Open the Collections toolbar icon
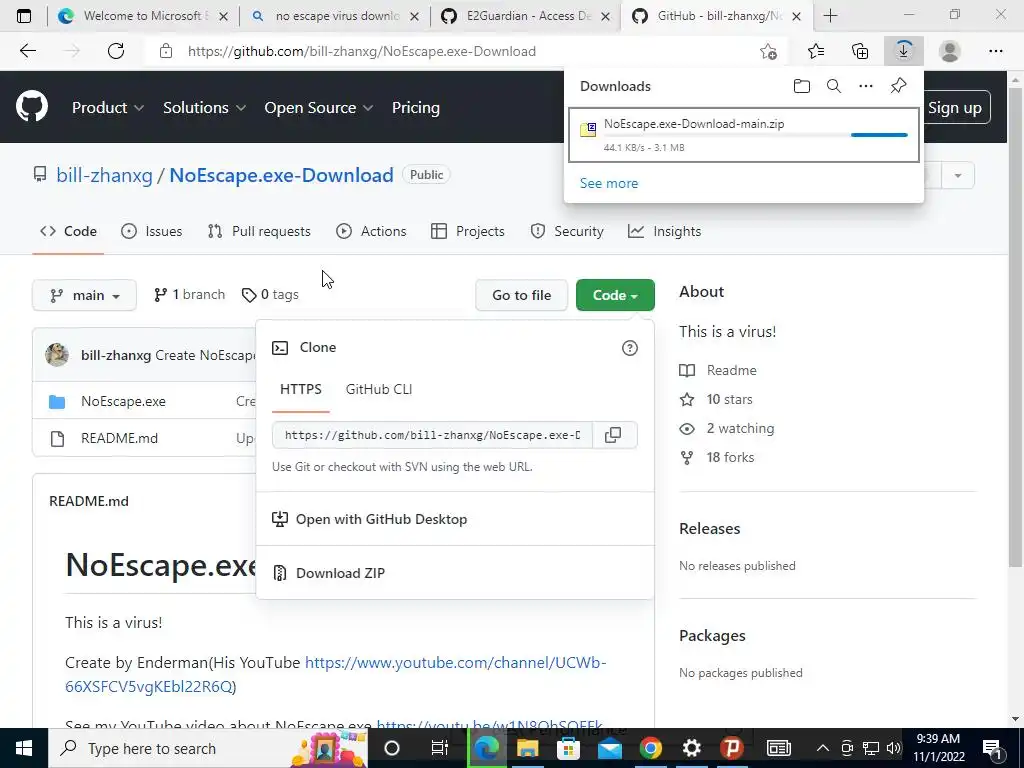 tap(860, 51)
